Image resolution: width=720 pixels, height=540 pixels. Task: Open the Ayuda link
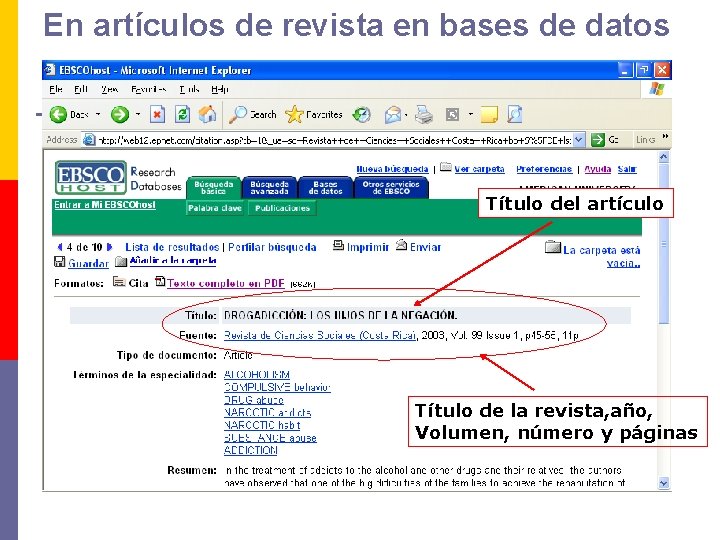coord(597,169)
